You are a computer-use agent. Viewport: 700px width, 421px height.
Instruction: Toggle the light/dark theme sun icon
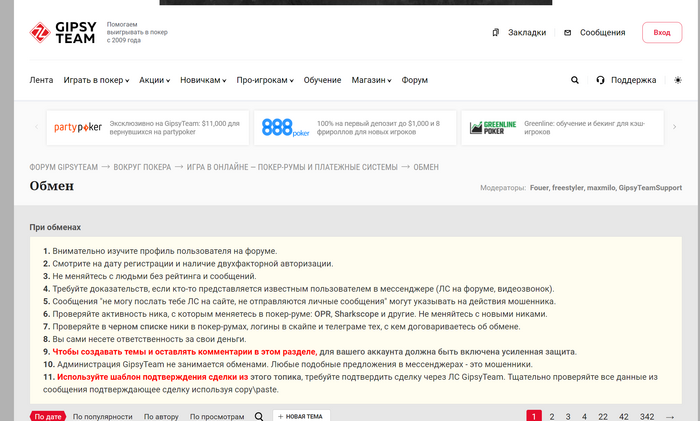click(678, 80)
